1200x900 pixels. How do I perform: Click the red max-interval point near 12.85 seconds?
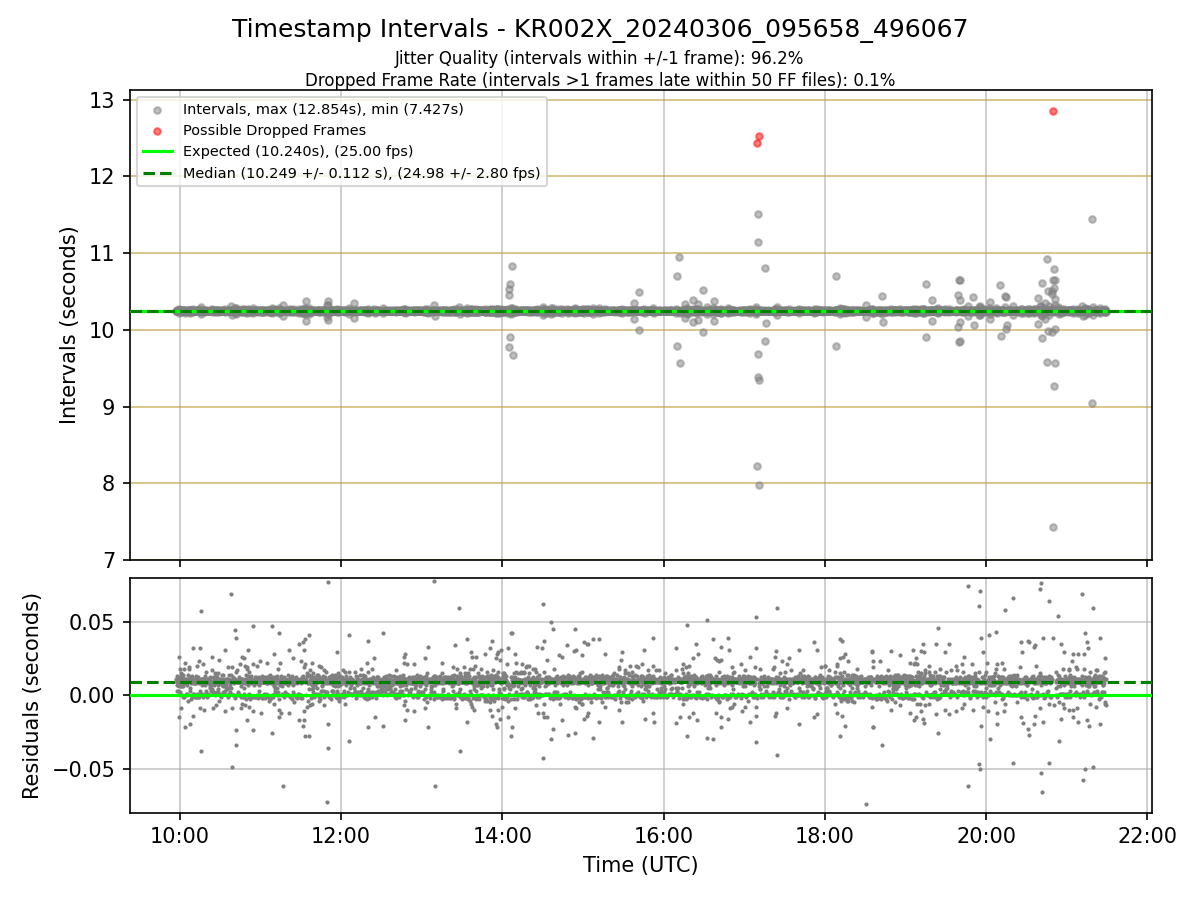coord(1053,111)
